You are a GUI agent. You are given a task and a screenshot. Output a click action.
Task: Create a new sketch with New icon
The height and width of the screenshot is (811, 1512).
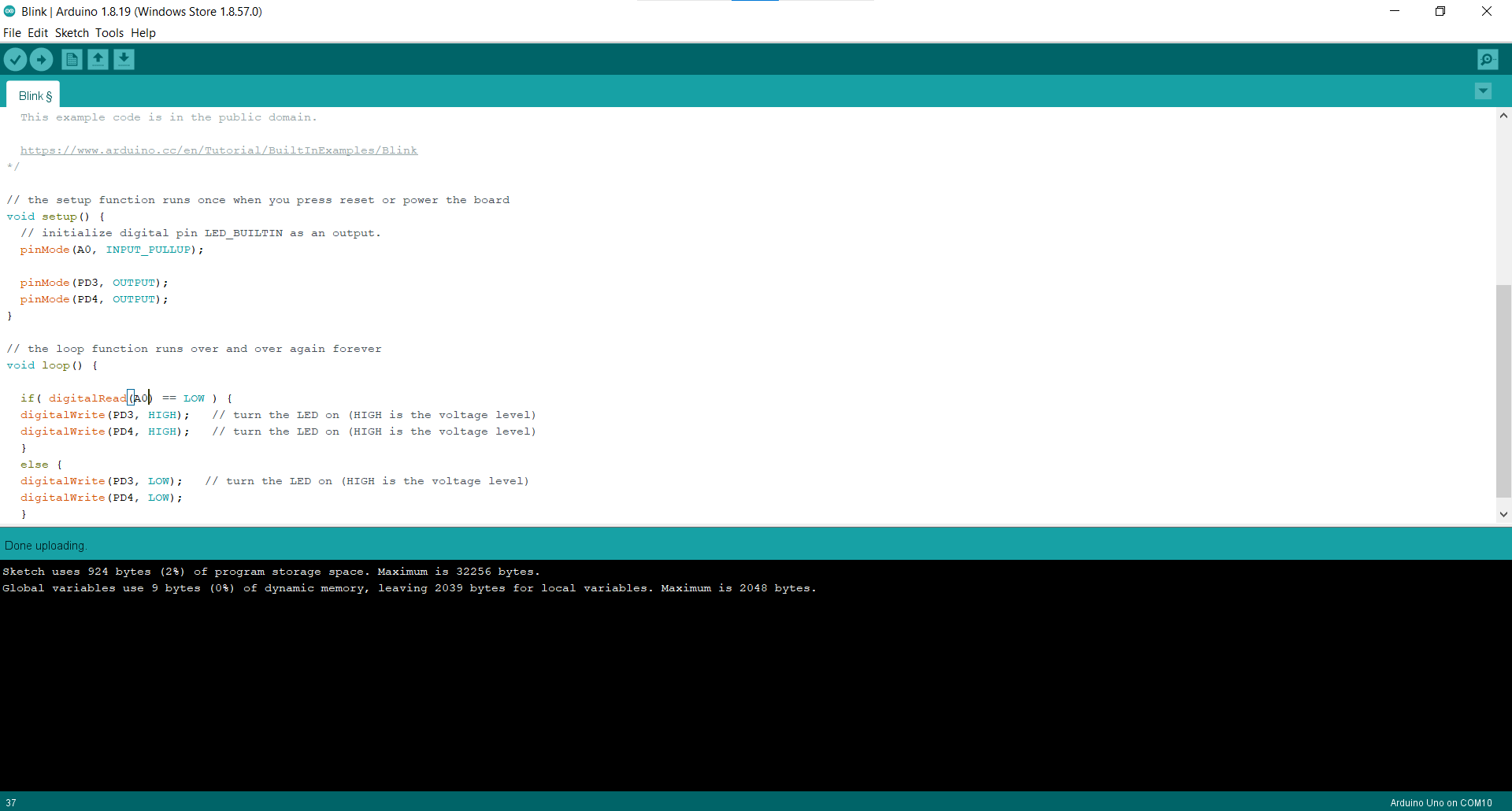click(x=72, y=59)
